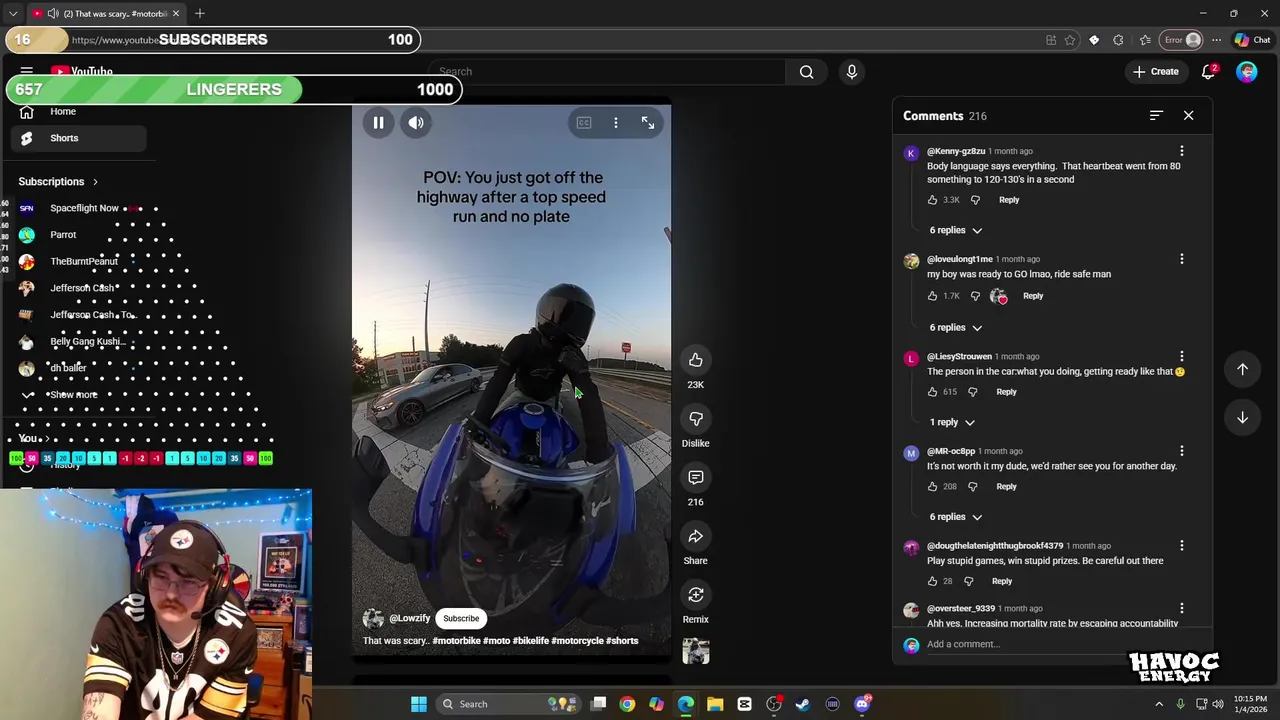Viewport: 1280px width, 720px height.
Task: Dislike @Kenny-gz8zu's comment
Action: 975,200
